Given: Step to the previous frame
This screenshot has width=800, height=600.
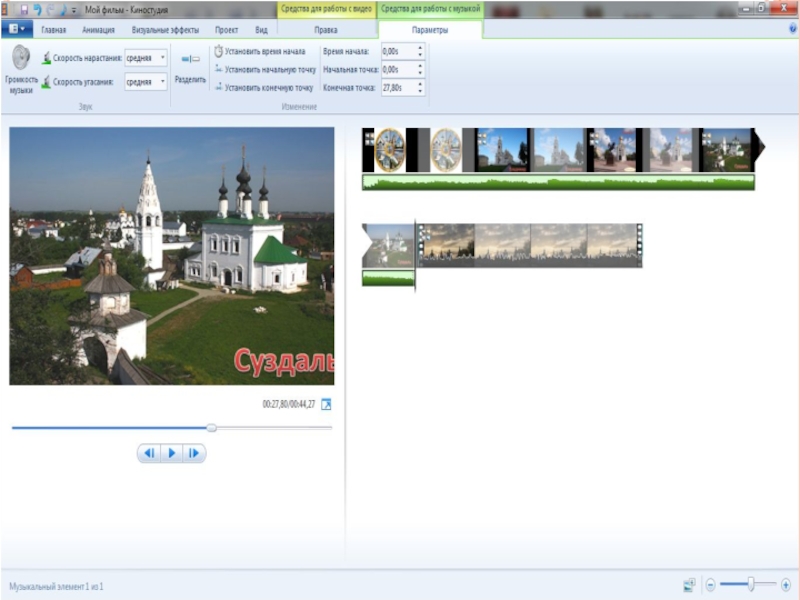Looking at the screenshot, I should [x=149, y=453].
